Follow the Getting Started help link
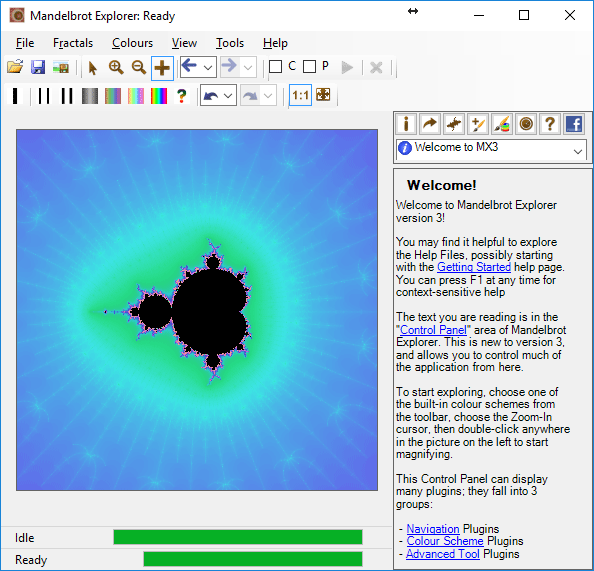594x571 pixels. point(474,267)
